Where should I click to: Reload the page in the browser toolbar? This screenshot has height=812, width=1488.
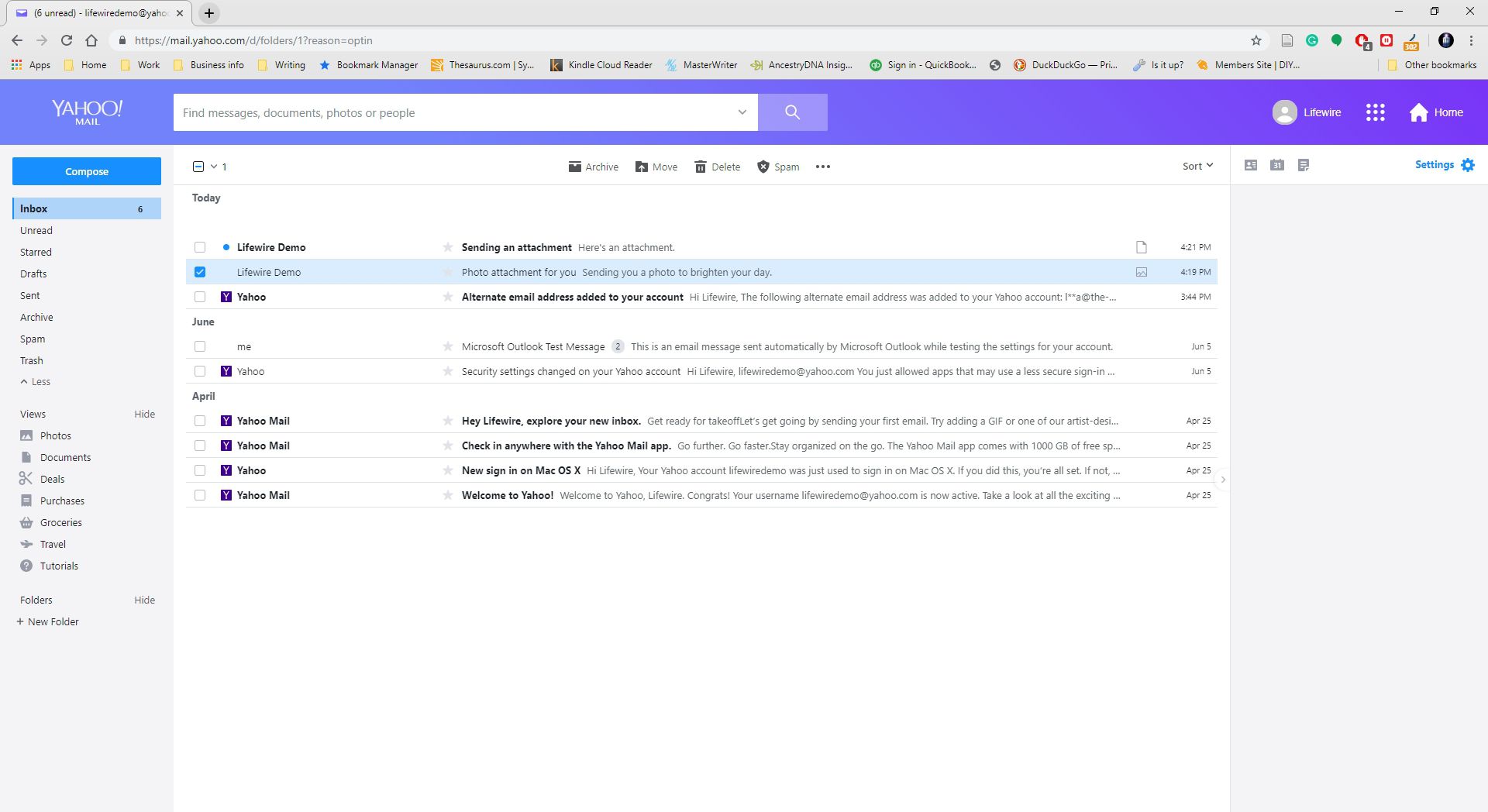(67, 40)
